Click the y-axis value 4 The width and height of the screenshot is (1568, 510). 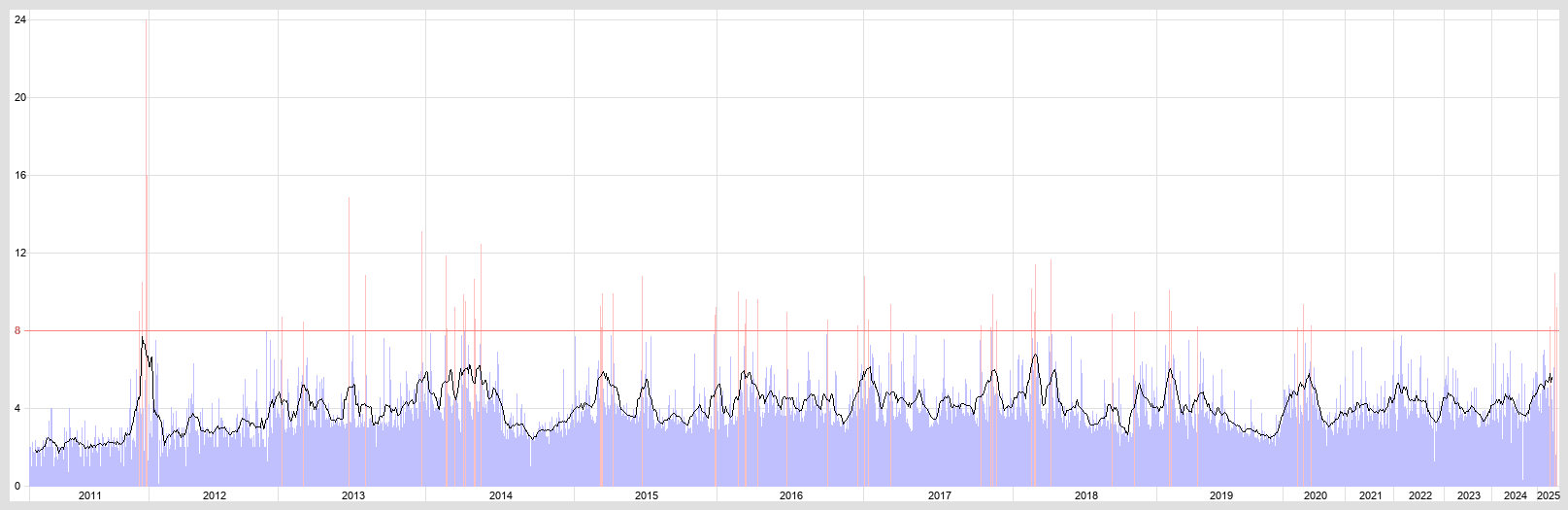[17, 409]
